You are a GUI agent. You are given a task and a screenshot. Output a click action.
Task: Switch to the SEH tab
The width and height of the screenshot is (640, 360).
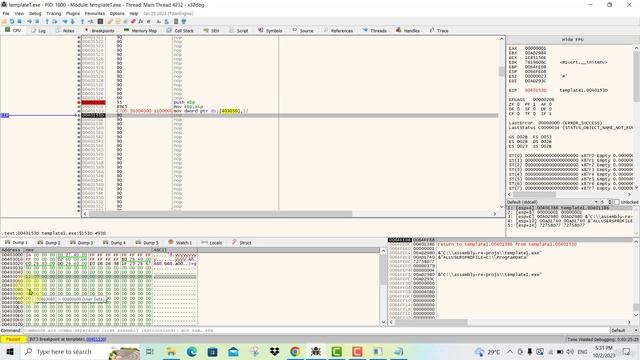[211, 31]
